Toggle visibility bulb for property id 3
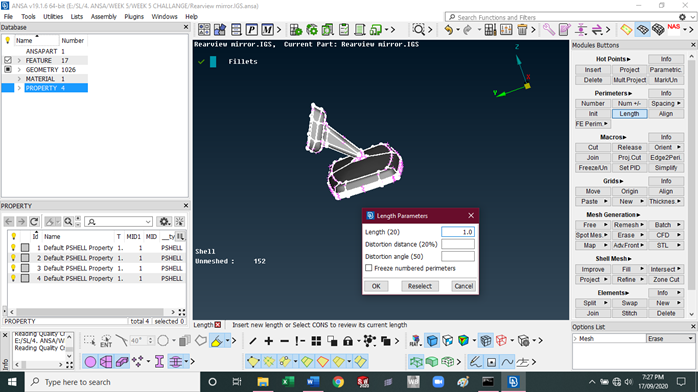Screen dimensions: 698x392 pos(13,268)
